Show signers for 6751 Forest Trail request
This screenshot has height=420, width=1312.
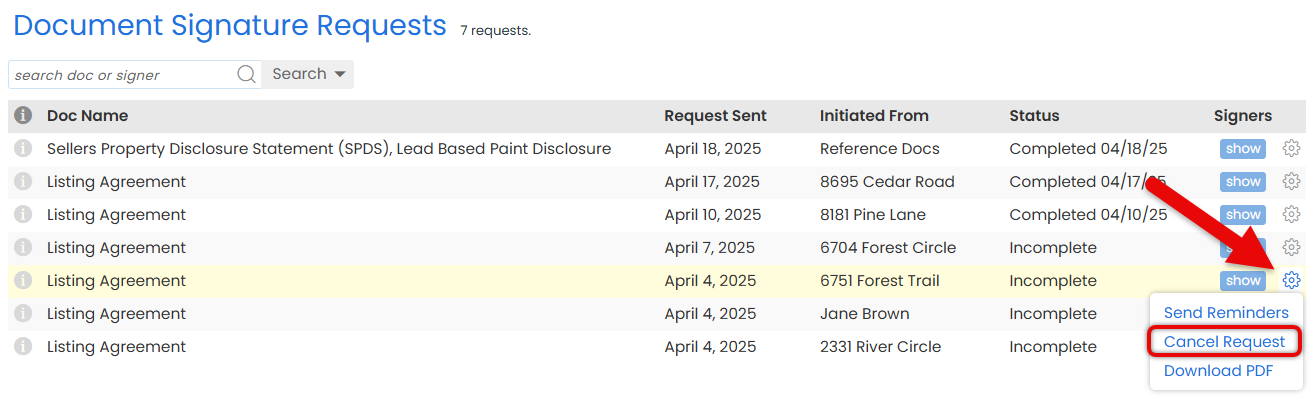click(x=1243, y=281)
